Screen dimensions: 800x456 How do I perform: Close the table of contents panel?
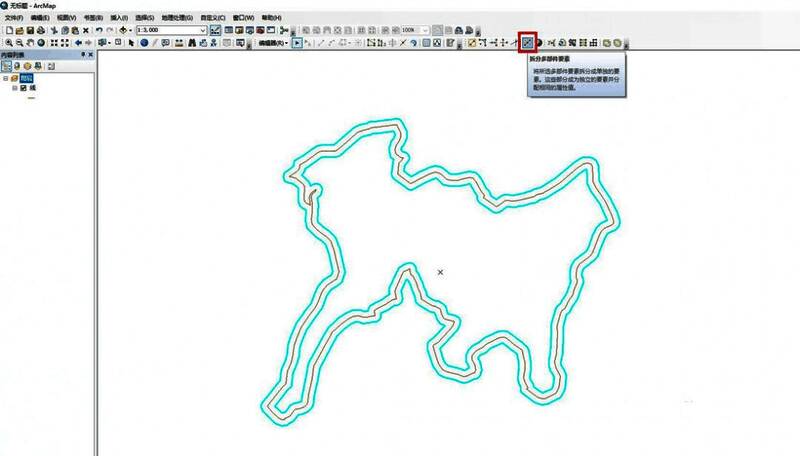pyautogui.click(x=91, y=55)
